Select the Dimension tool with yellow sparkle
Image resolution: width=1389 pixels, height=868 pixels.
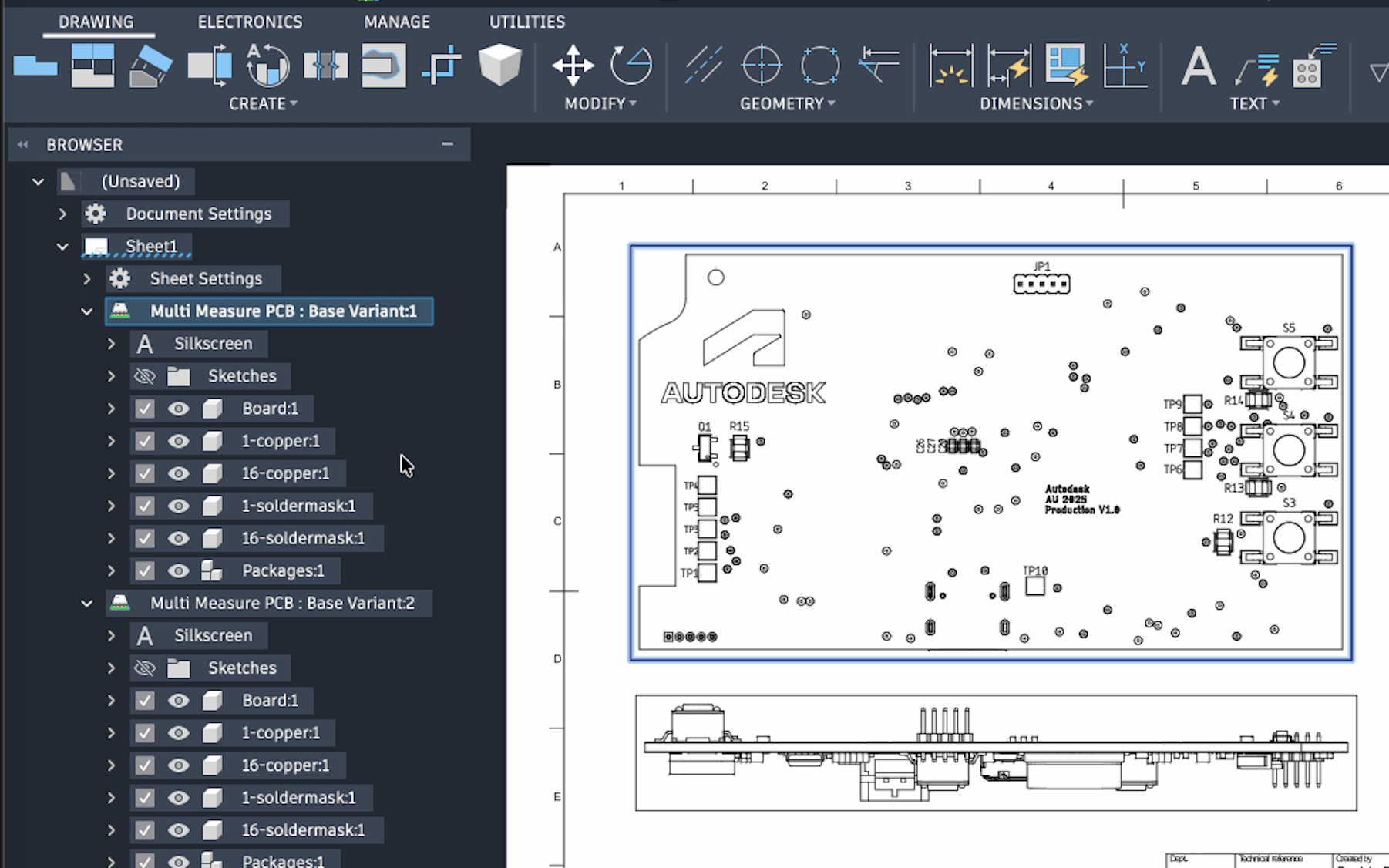pyautogui.click(x=950, y=66)
